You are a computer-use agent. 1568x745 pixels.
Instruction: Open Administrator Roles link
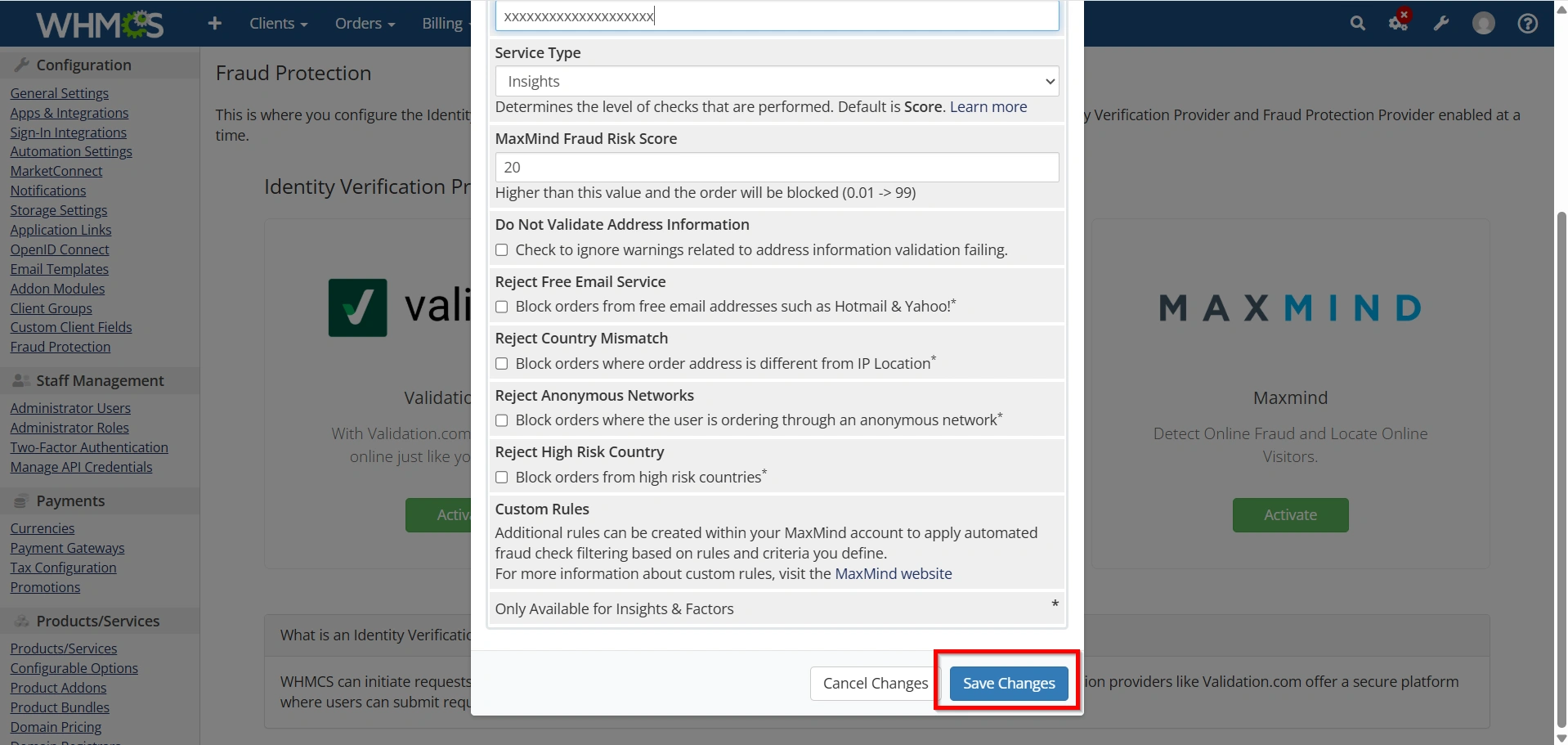[69, 428]
